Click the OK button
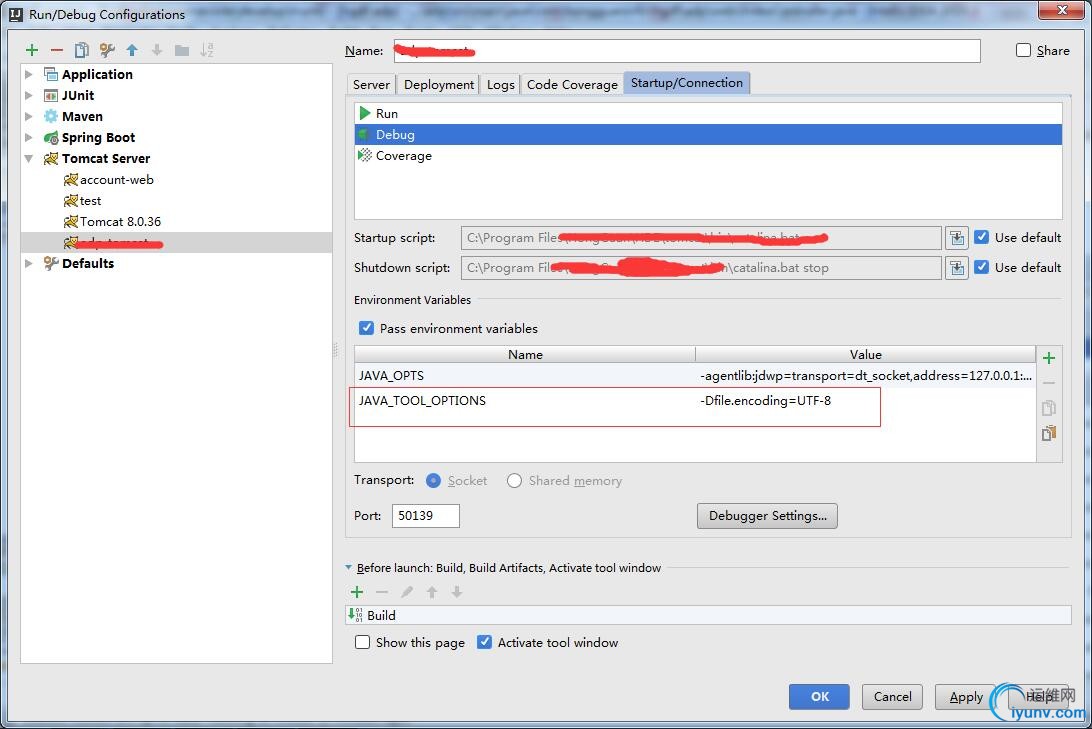The width and height of the screenshot is (1092, 729). coord(819,696)
